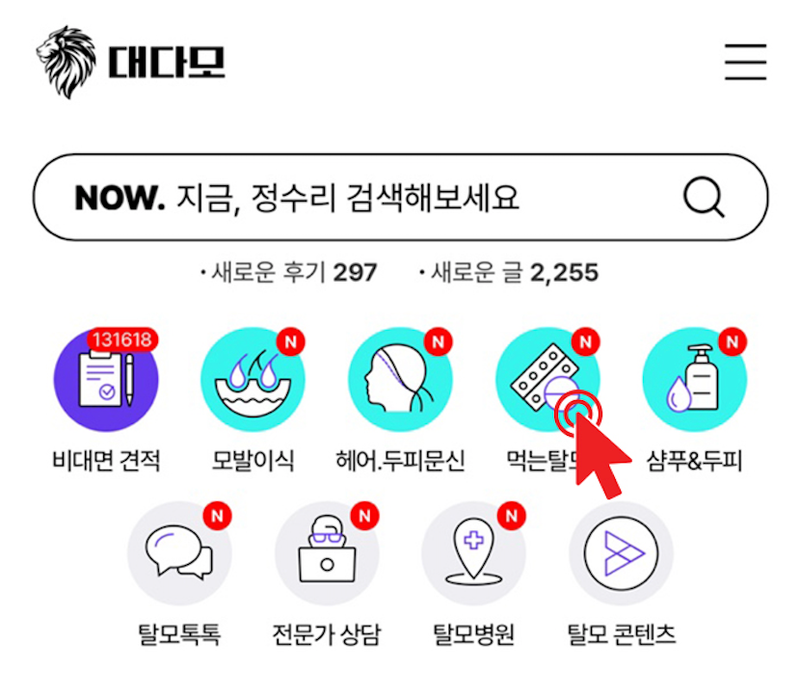Viewport: 800px width, 675px height.
Task: Click the 모발이식 text label
Action: (x=253, y=461)
